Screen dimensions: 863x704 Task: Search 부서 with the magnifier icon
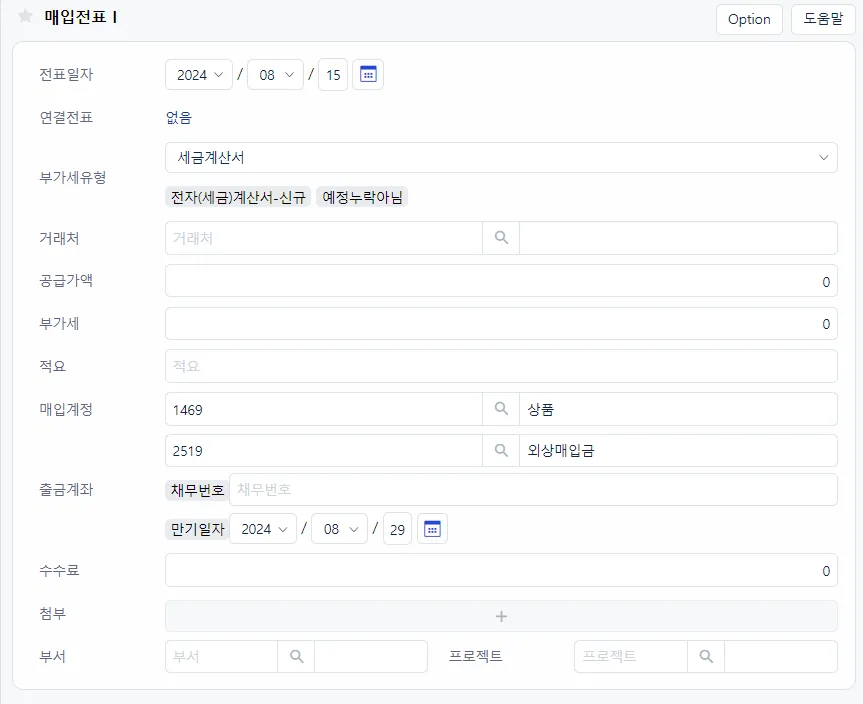coord(296,656)
